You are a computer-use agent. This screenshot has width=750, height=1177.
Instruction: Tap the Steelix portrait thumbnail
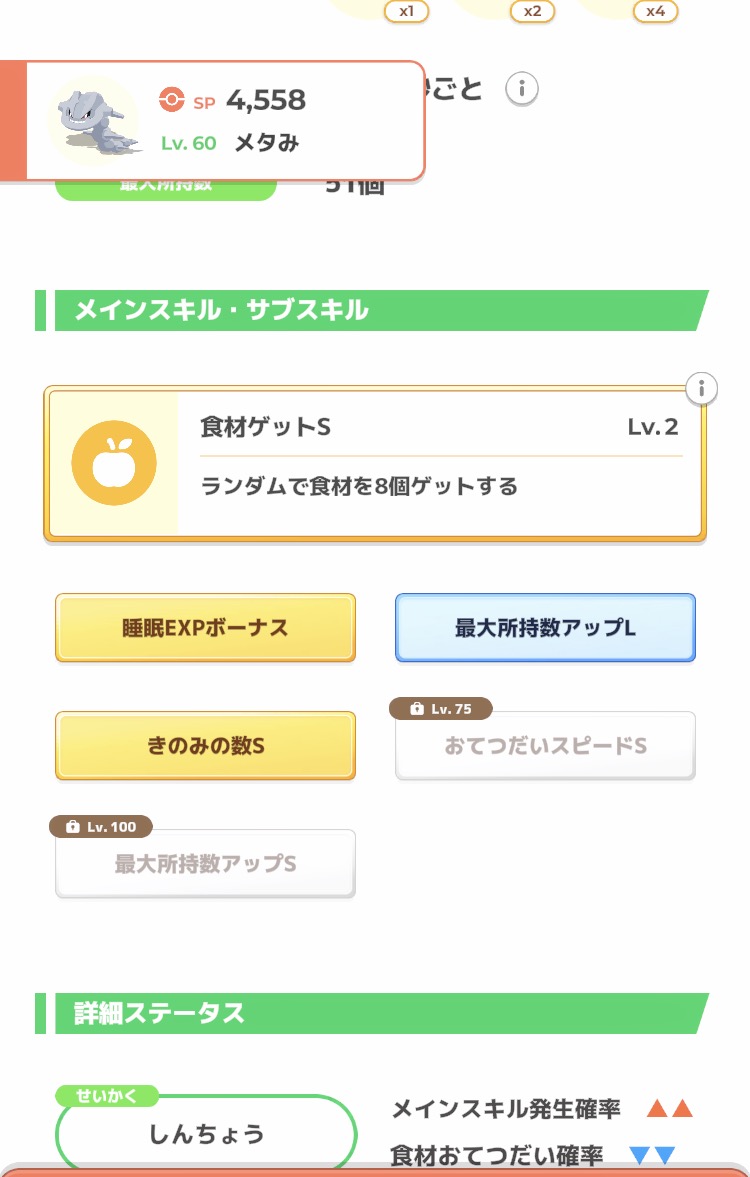click(x=93, y=121)
